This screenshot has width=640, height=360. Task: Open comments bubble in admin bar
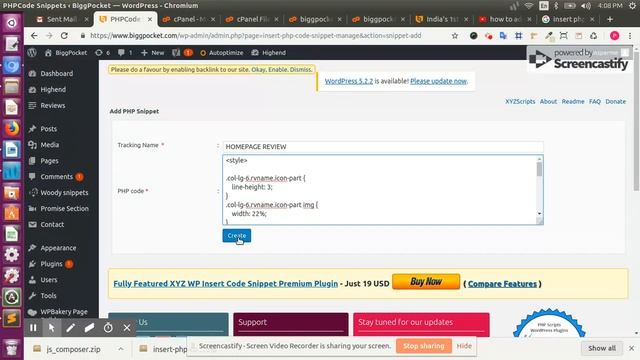(125, 53)
